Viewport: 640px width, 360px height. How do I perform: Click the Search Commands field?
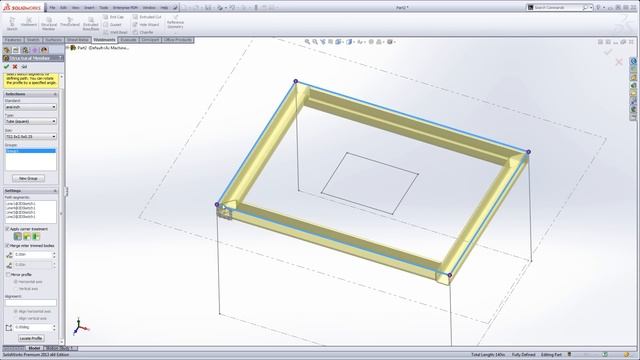click(560, 7)
